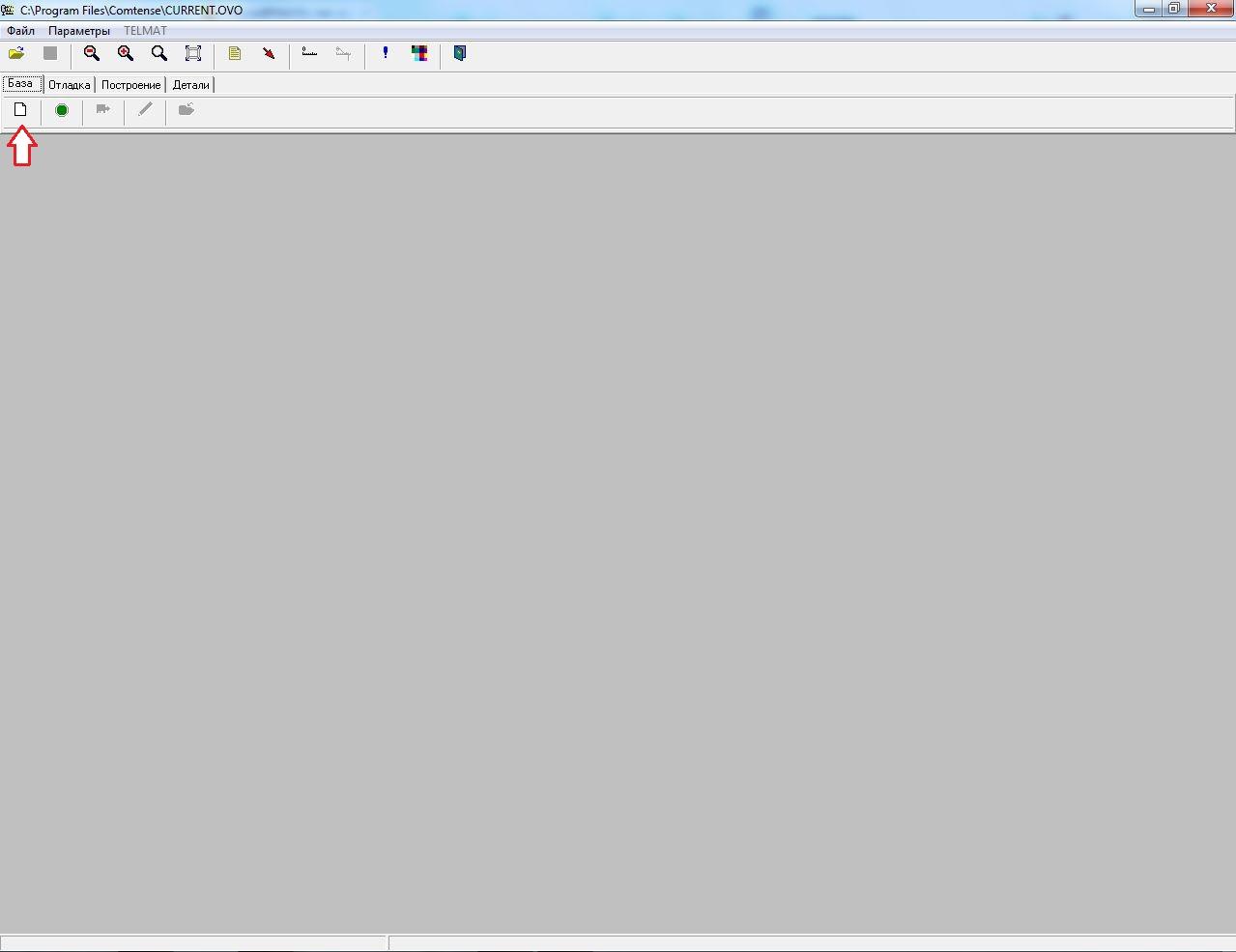Switch to the Детали tab
The width and height of the screenshot is (1236, 952).
click(x=190, y=85)
